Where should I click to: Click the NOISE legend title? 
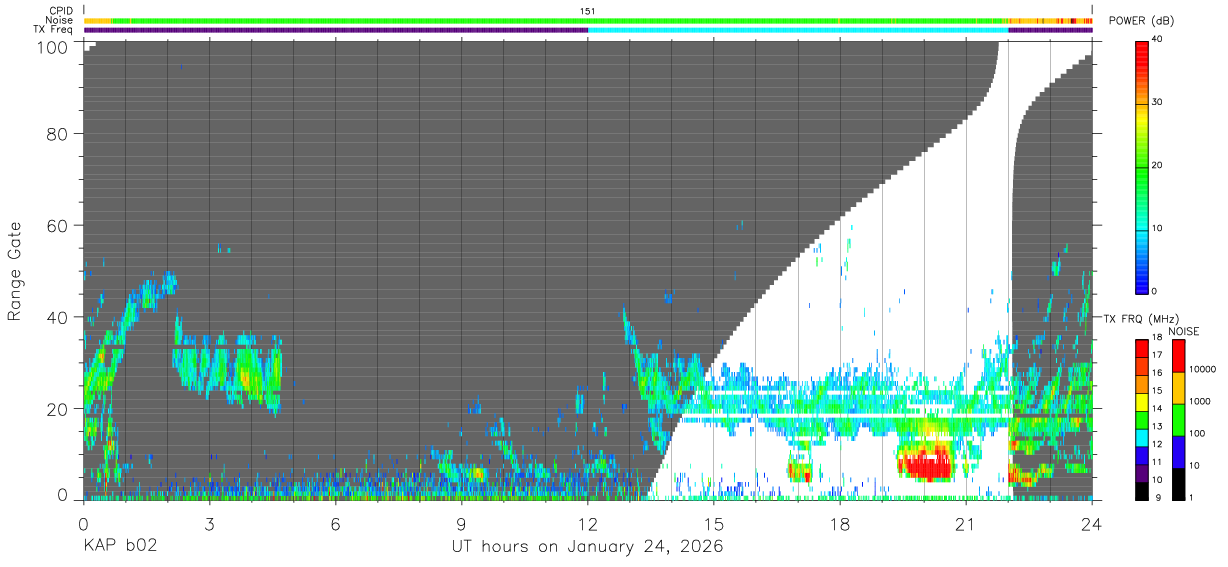point(1186,331)
